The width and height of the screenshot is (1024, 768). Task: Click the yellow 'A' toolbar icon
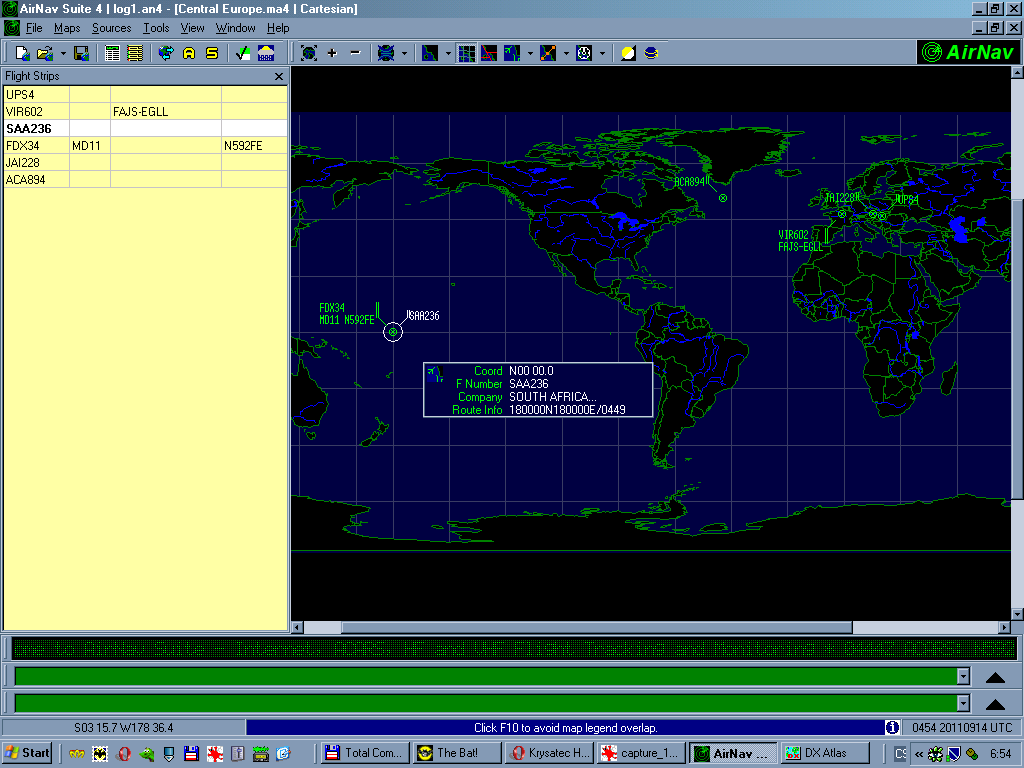189,53
